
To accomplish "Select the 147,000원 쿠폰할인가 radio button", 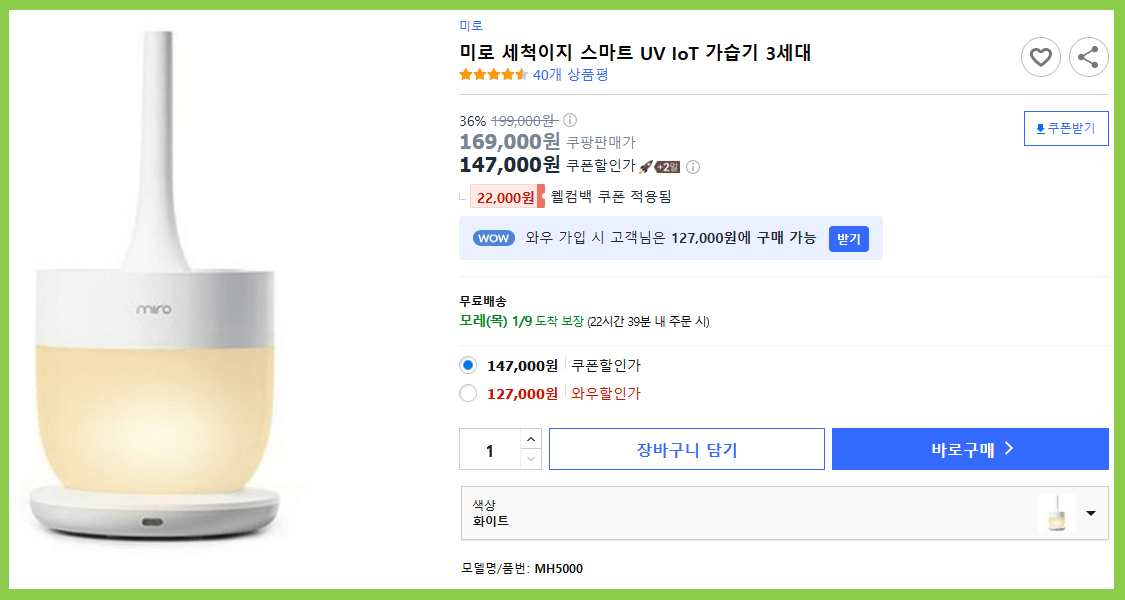I will point(467,367).
